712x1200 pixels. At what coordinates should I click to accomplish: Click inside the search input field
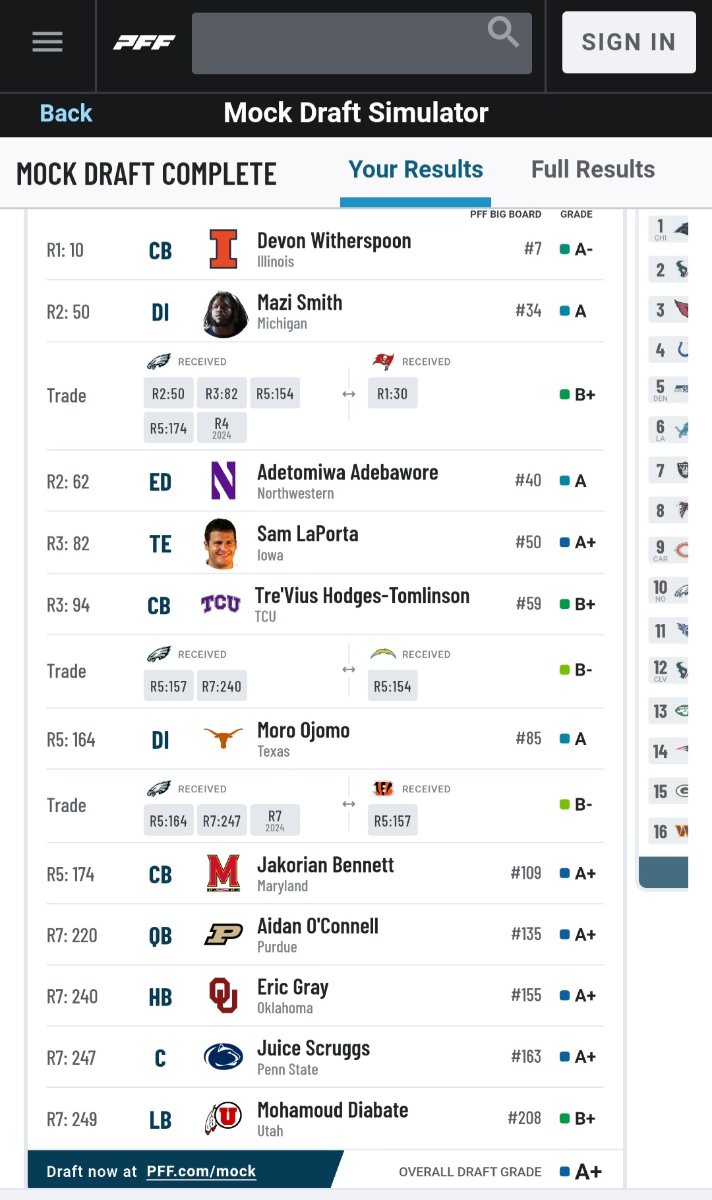pos(340,43)
